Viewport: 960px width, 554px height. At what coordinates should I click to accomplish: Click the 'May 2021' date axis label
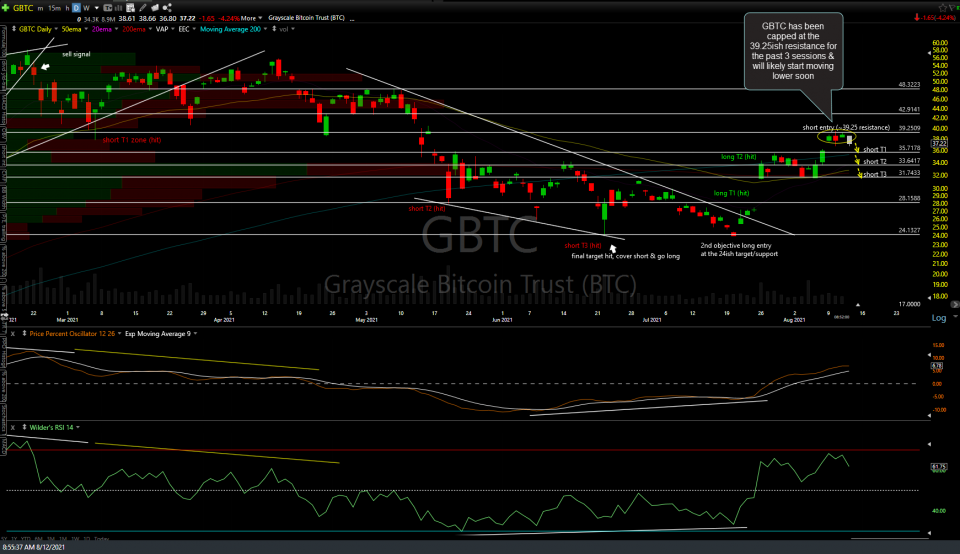point(366,320)
